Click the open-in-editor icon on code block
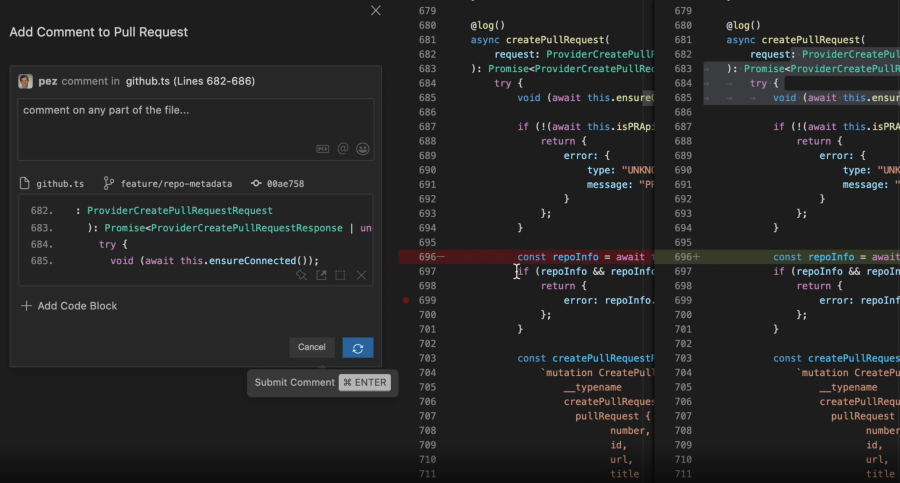Screen dimensions: 900x483 (x=321, y=275)
